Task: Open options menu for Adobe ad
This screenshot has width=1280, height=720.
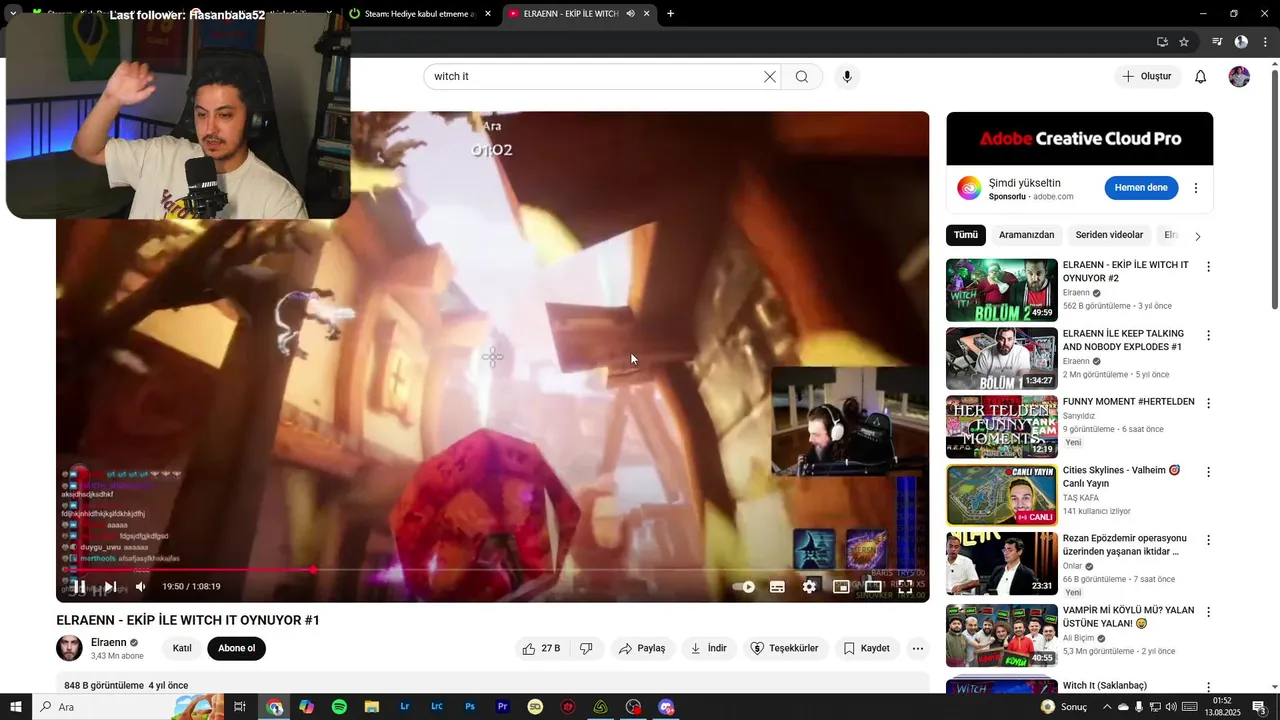Action: (1195, 188)
